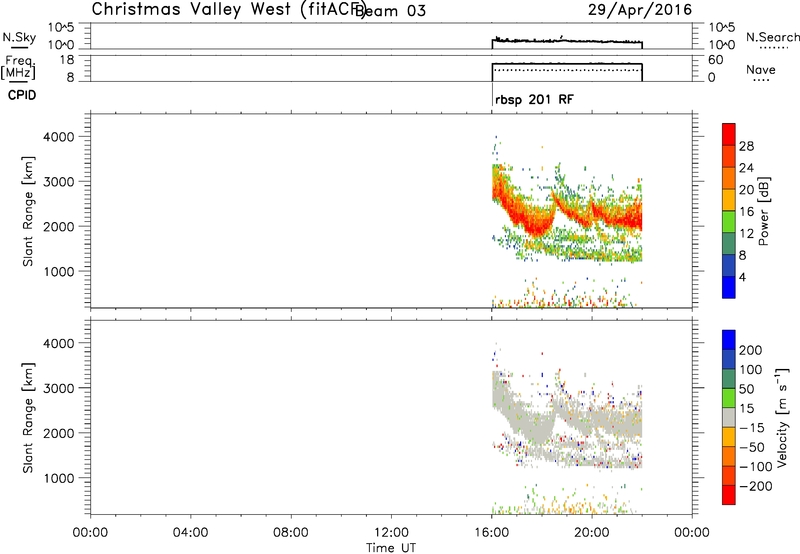800x554 pixels.
Task: Click the '08:00' time axis tick label
Action: pyautogui.click(x=291, y=533)
